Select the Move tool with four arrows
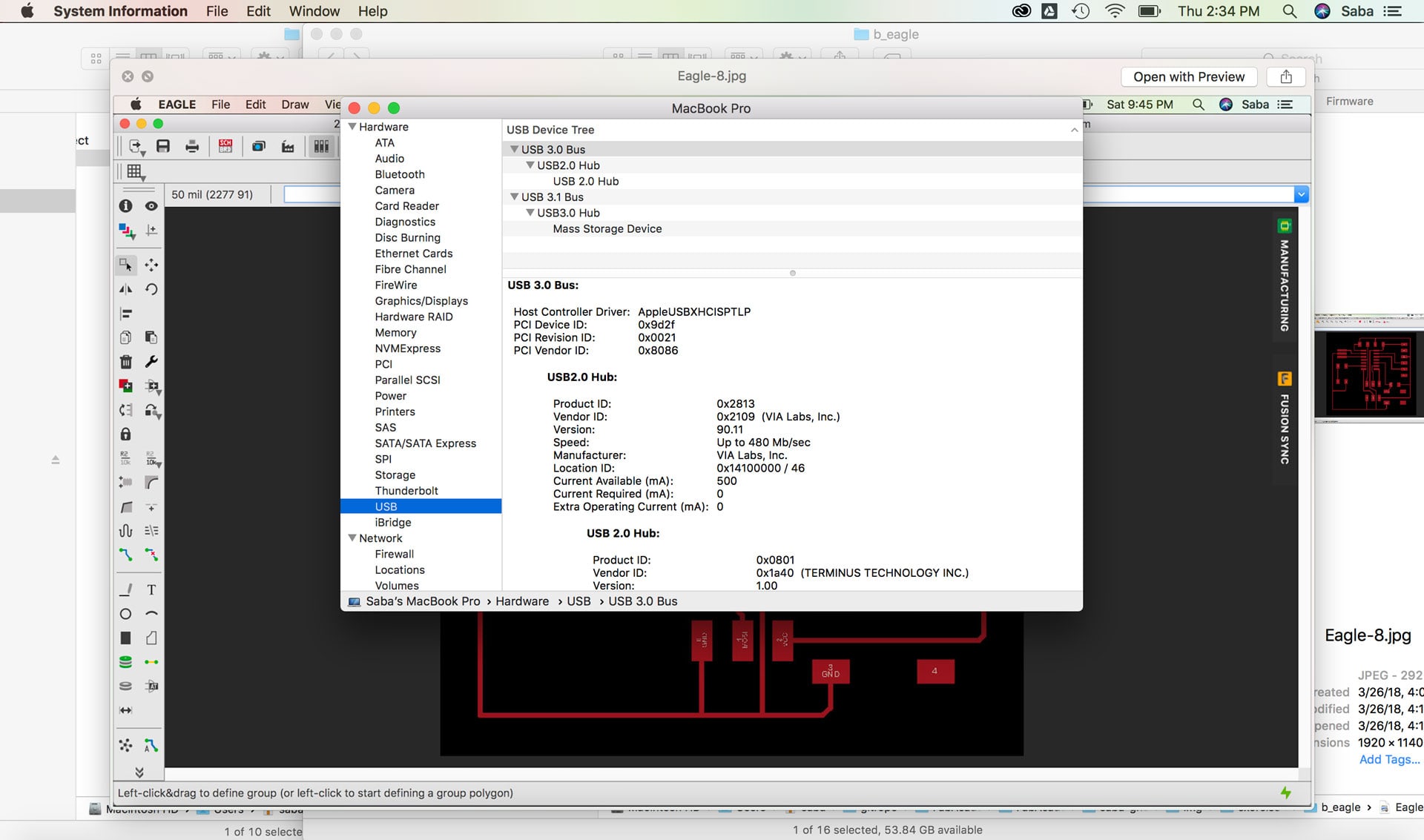Viewport: 1424px width, 840px height. [x=151, y=265]
